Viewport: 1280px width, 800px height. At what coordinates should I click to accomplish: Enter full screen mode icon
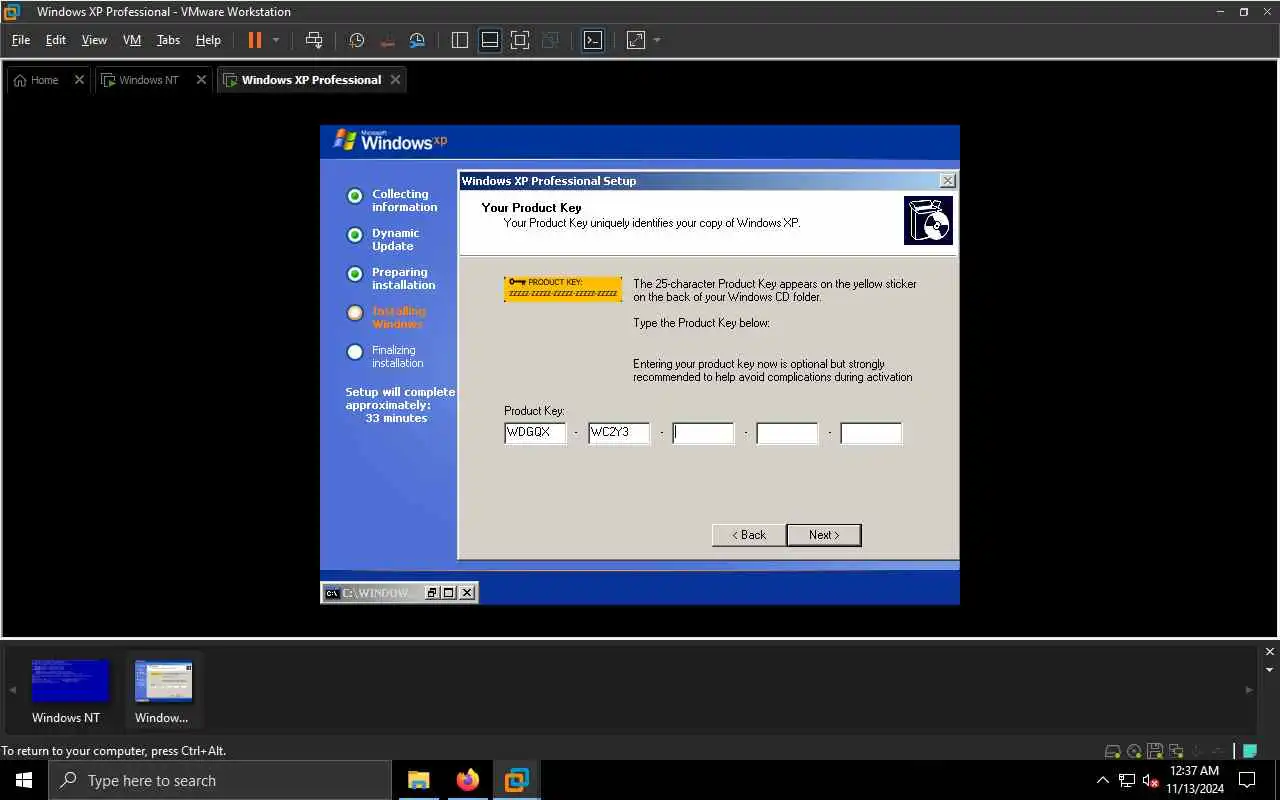[520, 40]
